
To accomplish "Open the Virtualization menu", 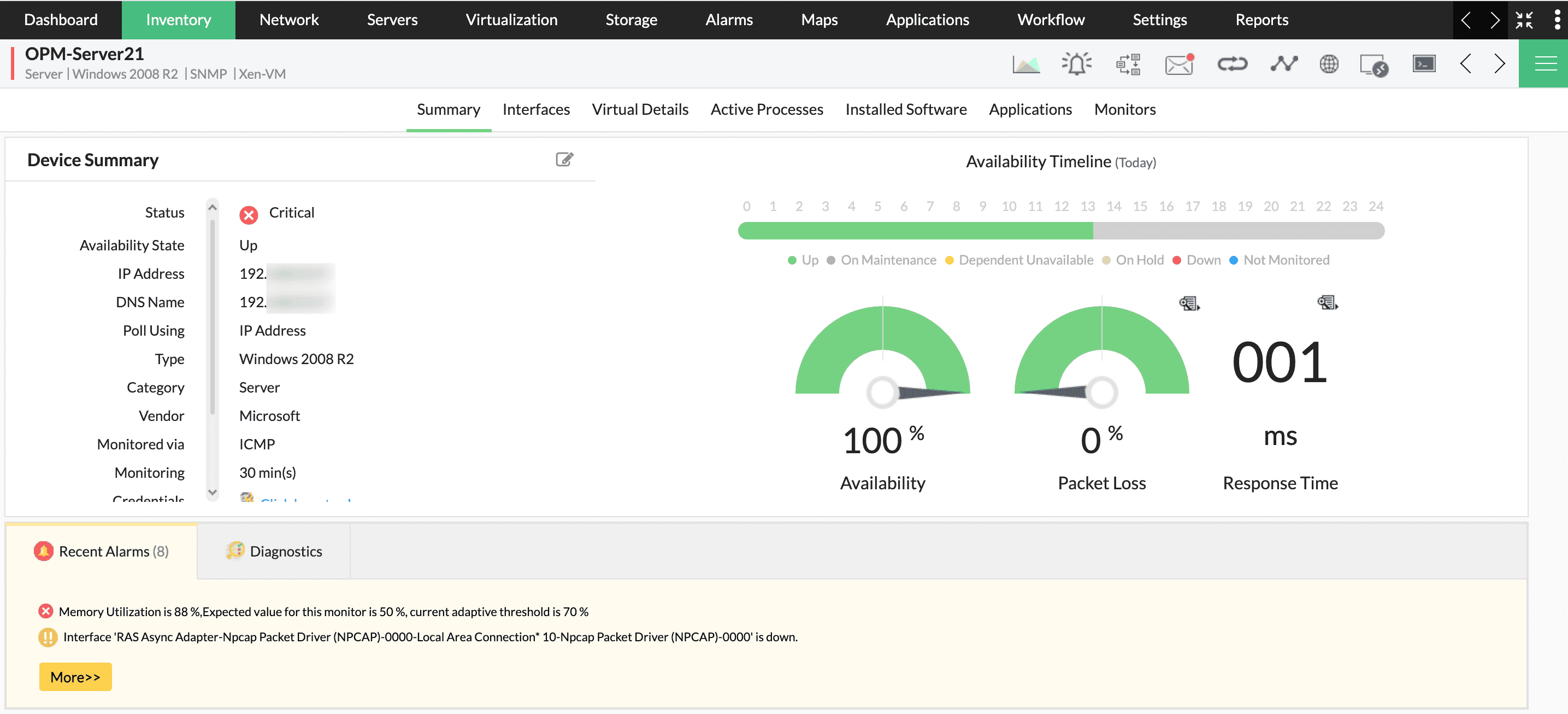I will 512,20.
